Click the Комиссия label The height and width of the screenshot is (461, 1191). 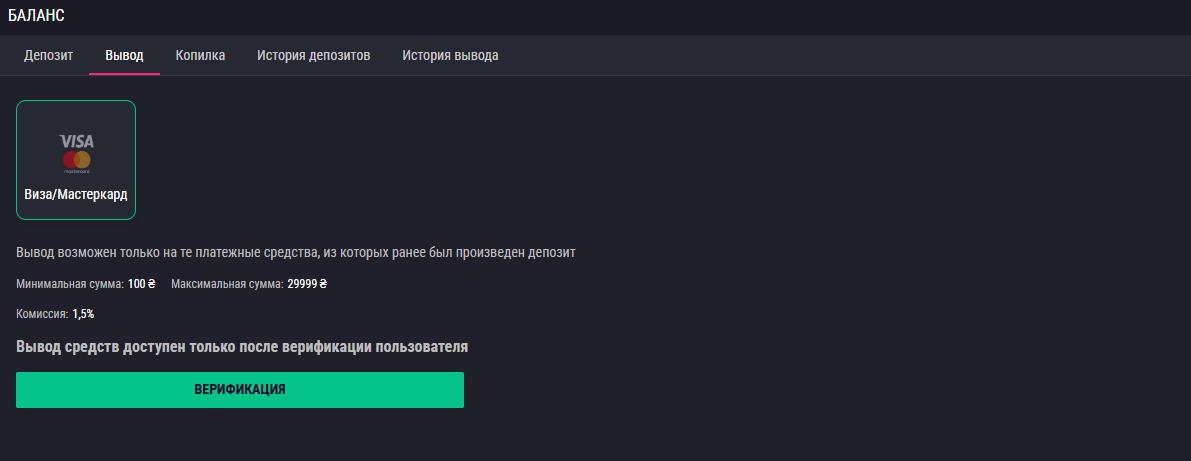click(42, 314)
